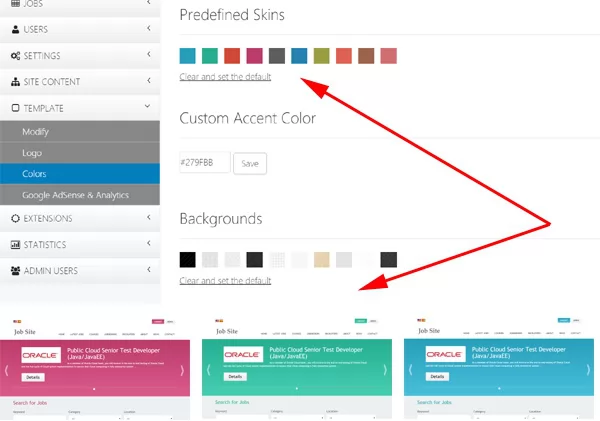Viewport: 600px width, 421px height.
Task: Expand the Site Content menu chevron
Action: tap(148, 81)
